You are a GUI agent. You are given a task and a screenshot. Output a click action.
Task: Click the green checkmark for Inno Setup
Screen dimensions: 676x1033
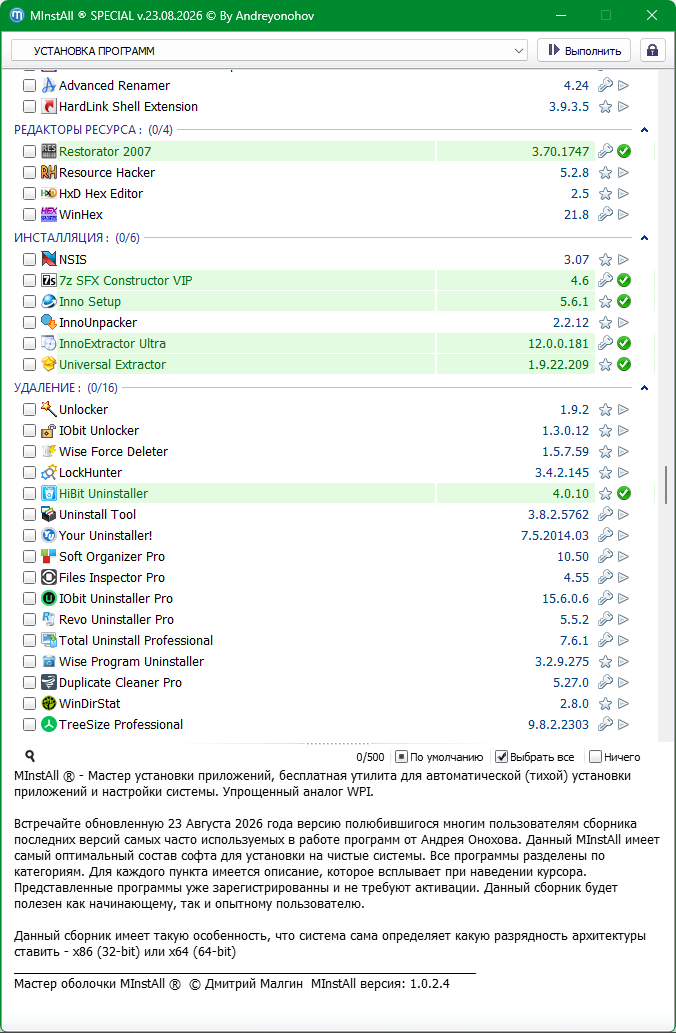click(624, 302)
